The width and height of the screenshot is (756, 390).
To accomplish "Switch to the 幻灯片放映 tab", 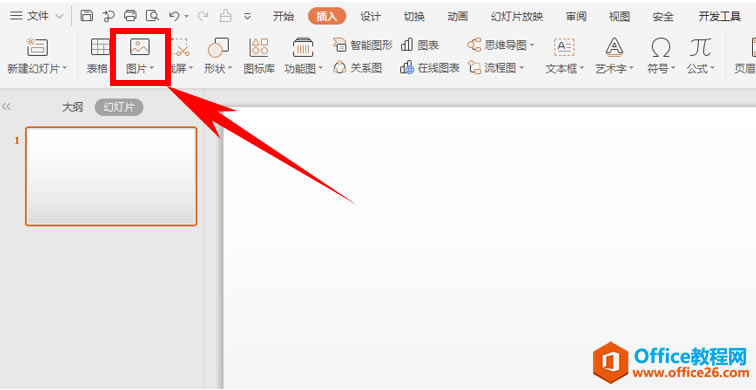I will point(517,16).
